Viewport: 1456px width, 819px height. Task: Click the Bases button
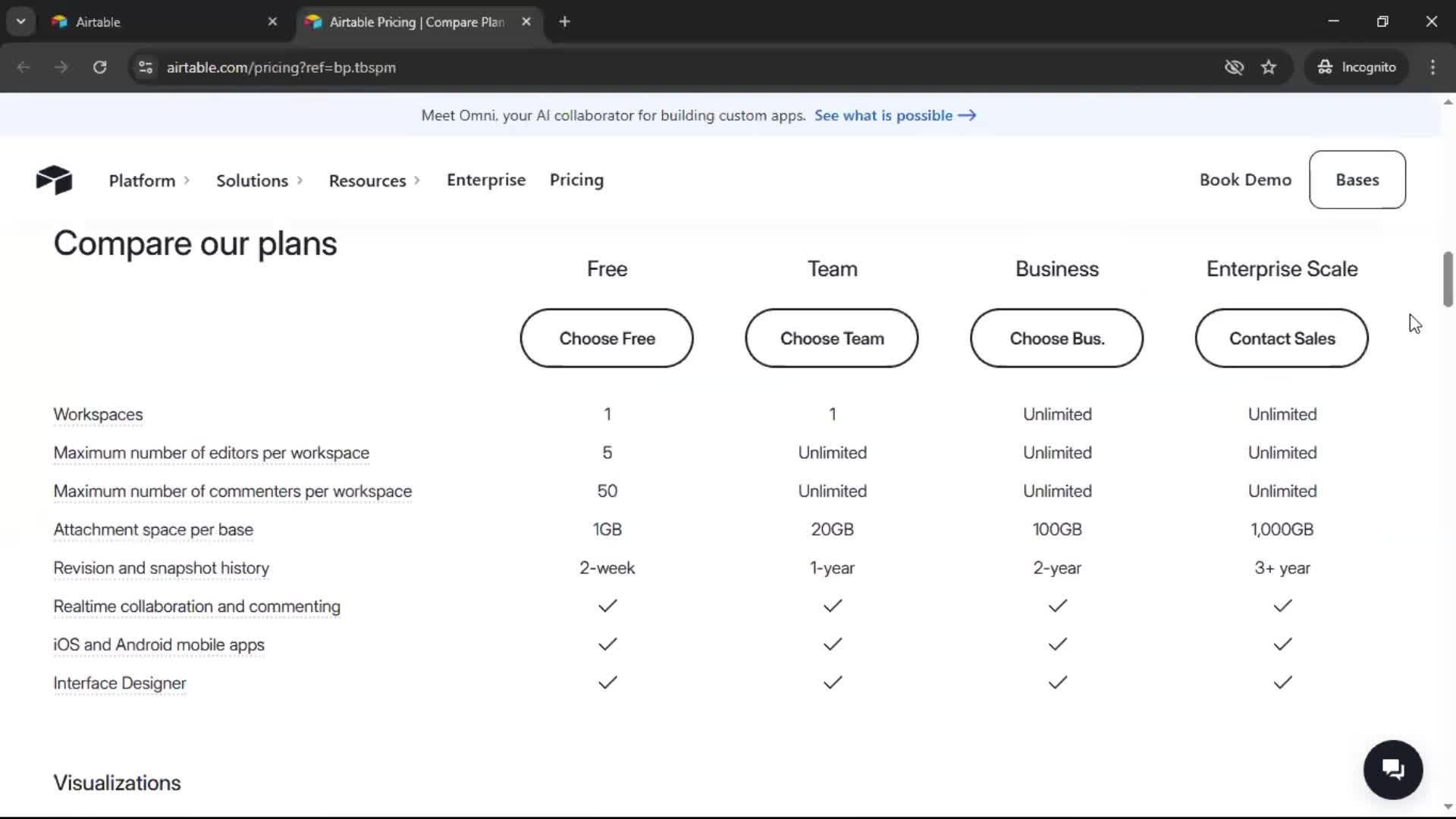[x=1357, y=180]
